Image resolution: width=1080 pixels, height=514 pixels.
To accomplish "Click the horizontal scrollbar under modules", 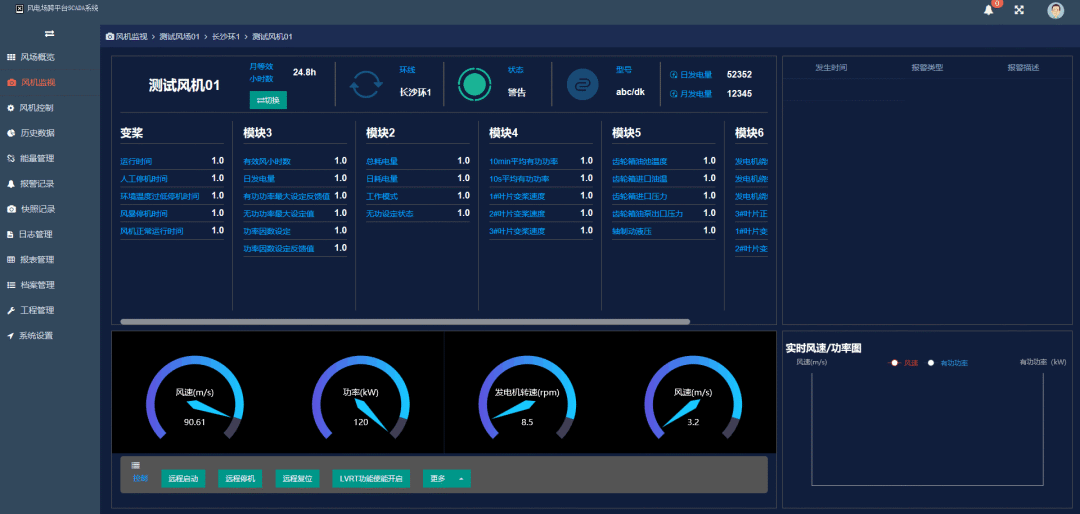I will (x=405, y=322).
